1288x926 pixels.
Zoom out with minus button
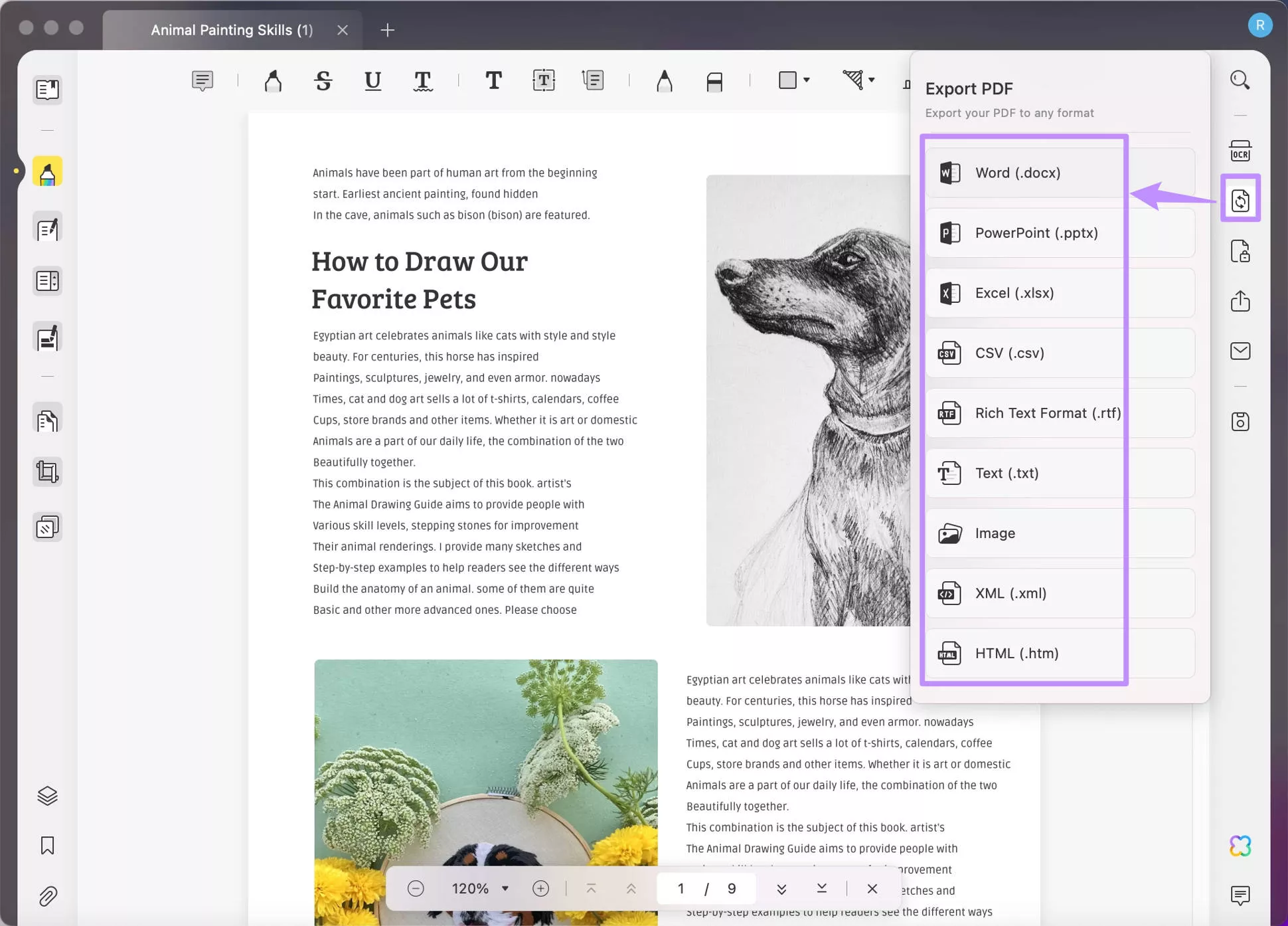[416, 888]
